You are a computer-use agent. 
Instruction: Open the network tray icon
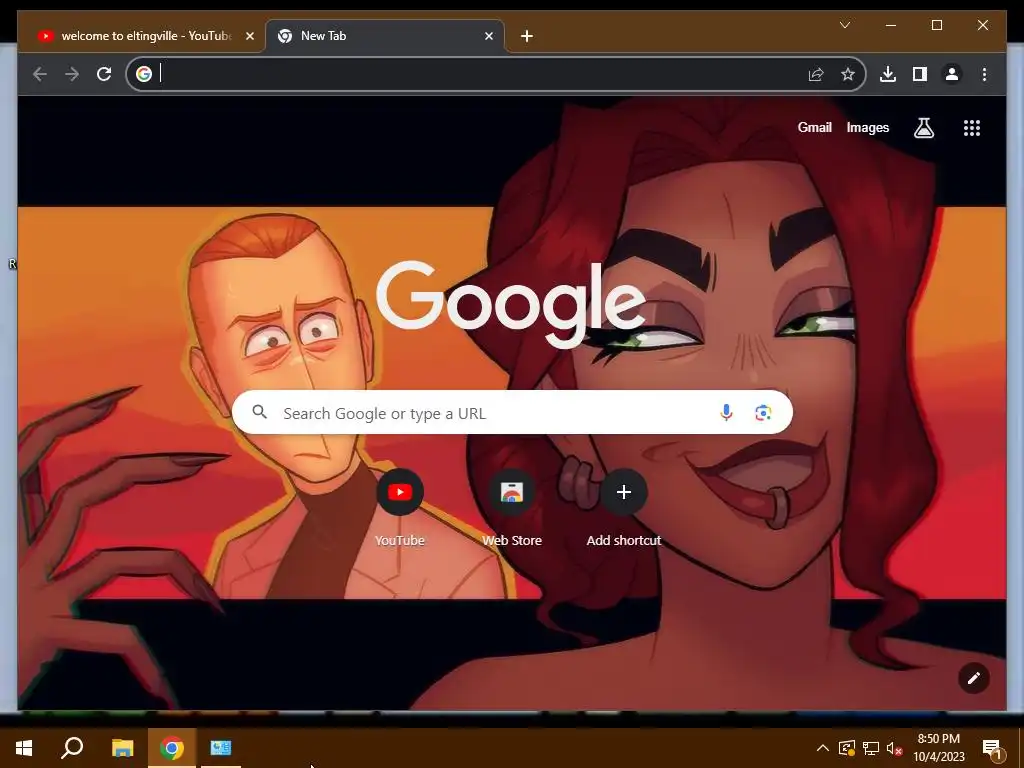[x=871, y=748]
